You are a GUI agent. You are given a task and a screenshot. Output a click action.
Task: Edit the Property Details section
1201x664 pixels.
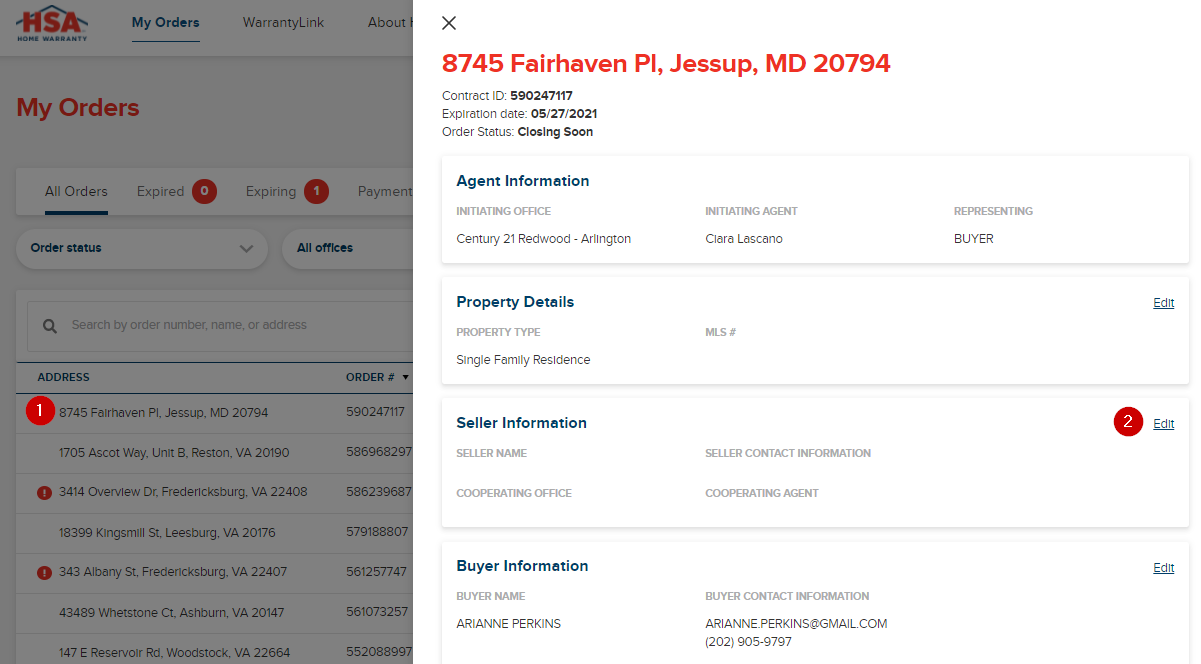pyautogui.click(x=1164, y=303)
